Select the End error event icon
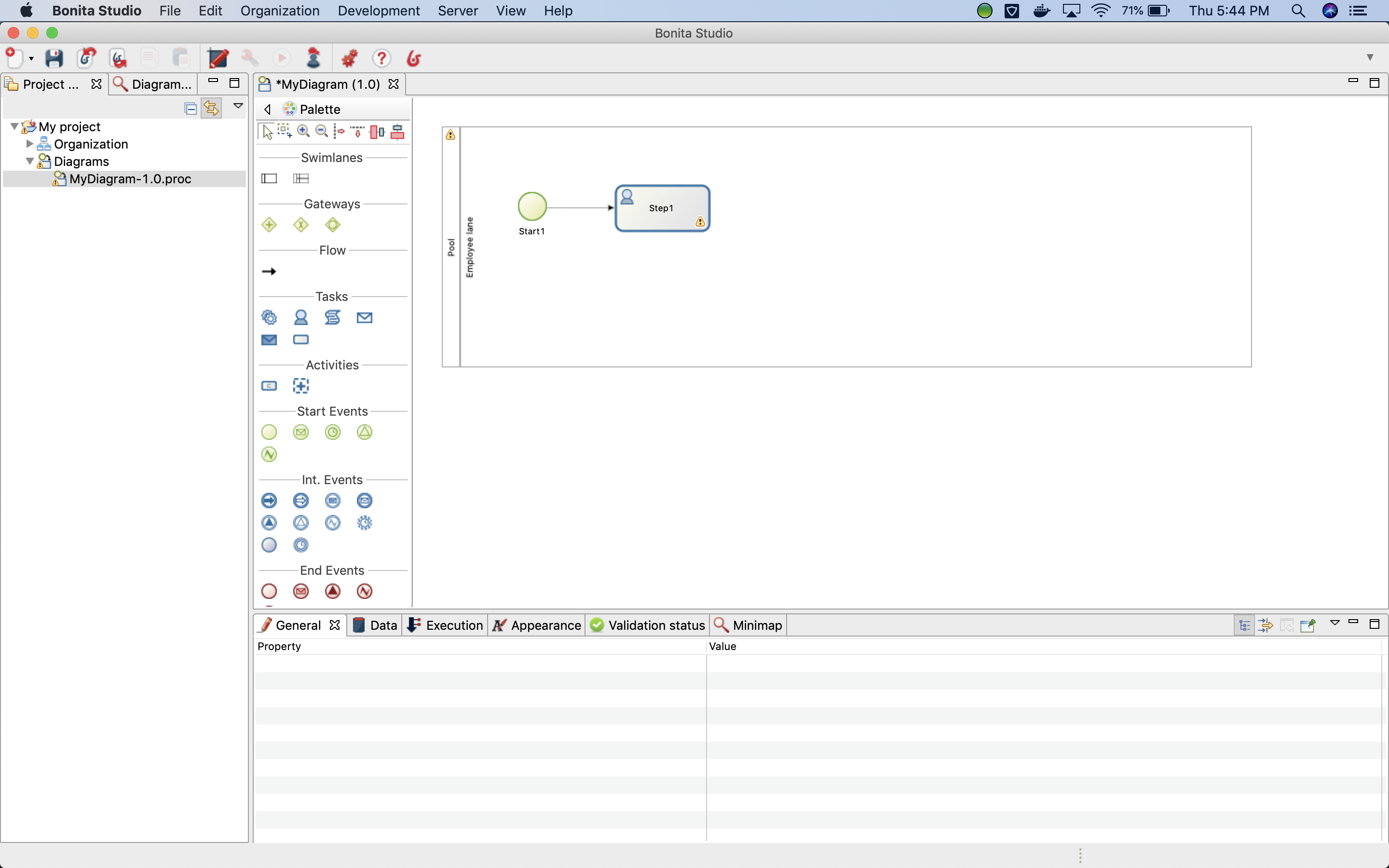Viewport: 1389px width, 868px height. (365, 591)
